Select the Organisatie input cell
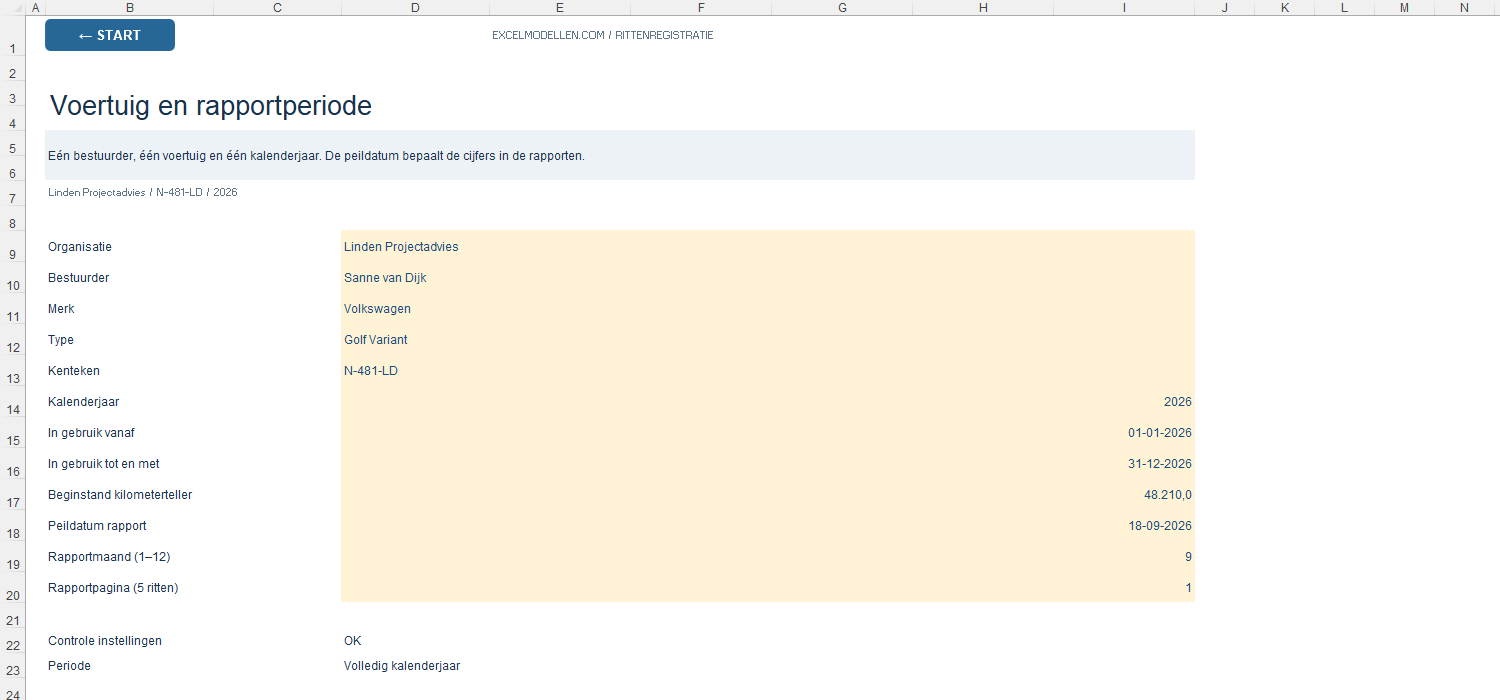This screenshot has width=1500, height=700. coord(768,246)
